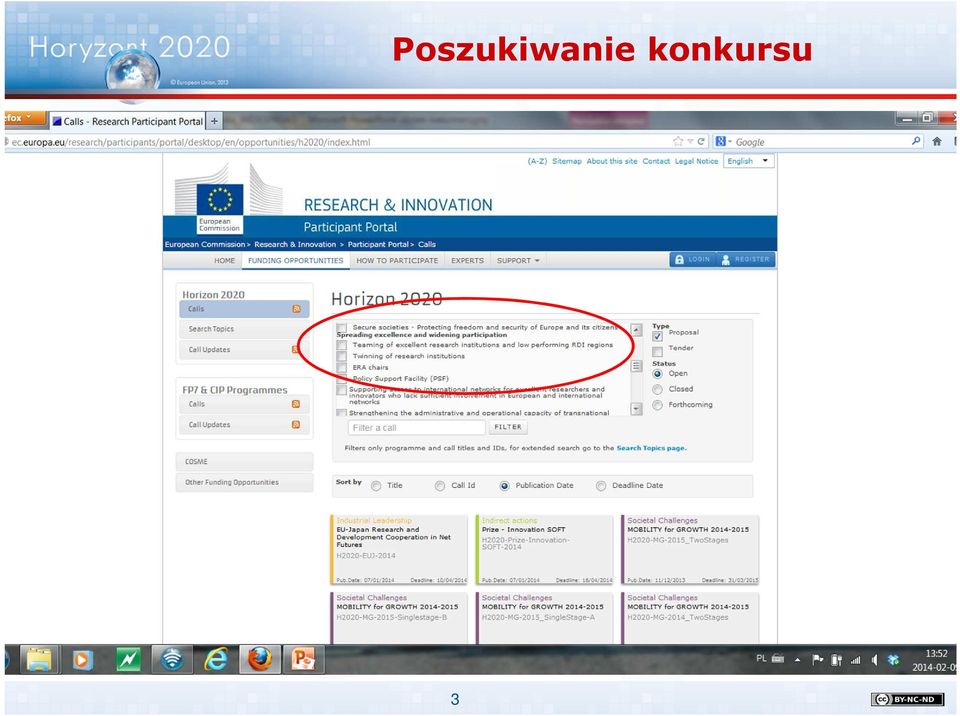The width and height of the screenshot is (960, 716).
Task: Click scroll-up arrow of programme list
Action: coord(636,330)
